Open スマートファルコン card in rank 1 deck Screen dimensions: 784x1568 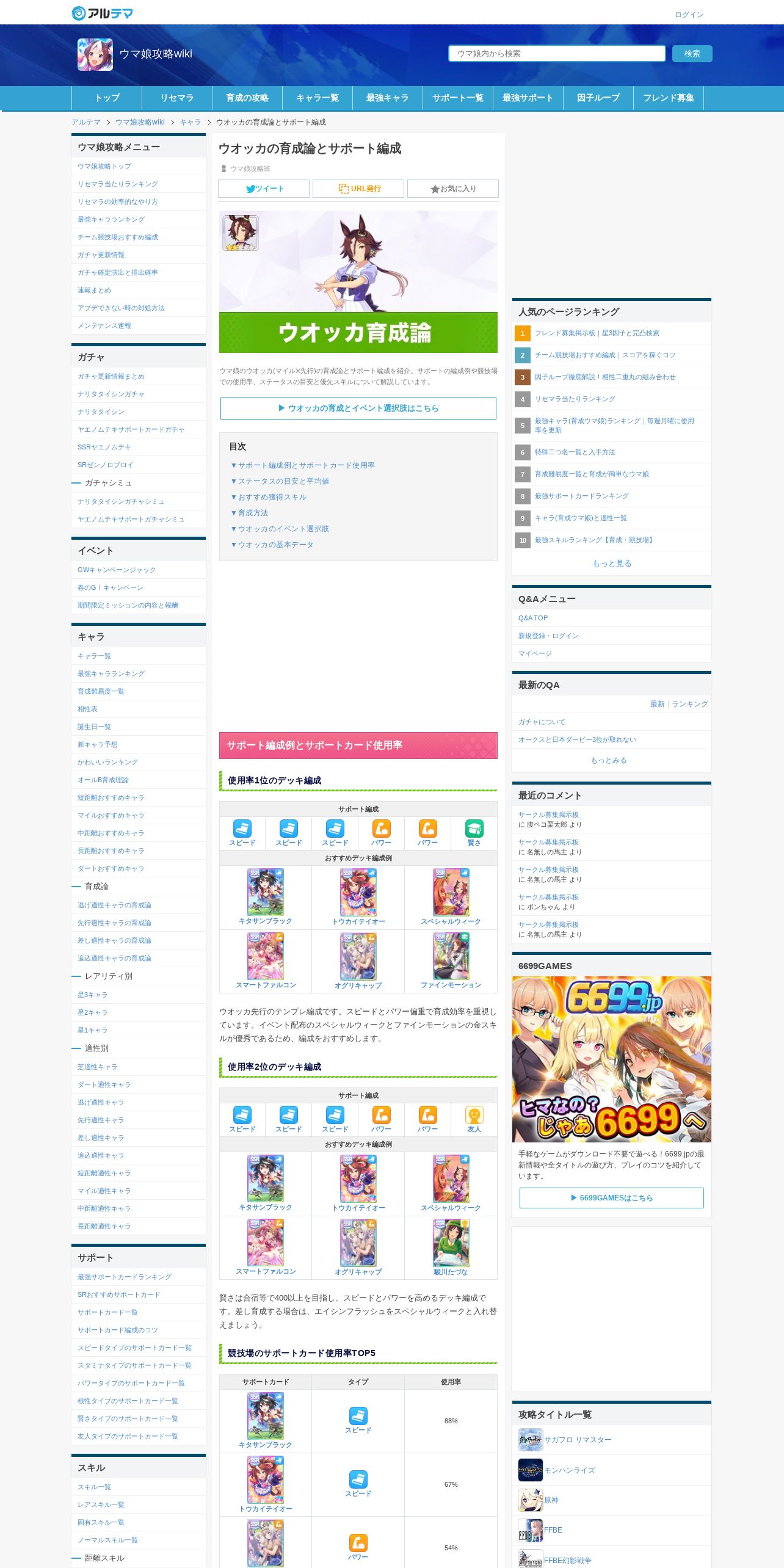pos(266,956)
